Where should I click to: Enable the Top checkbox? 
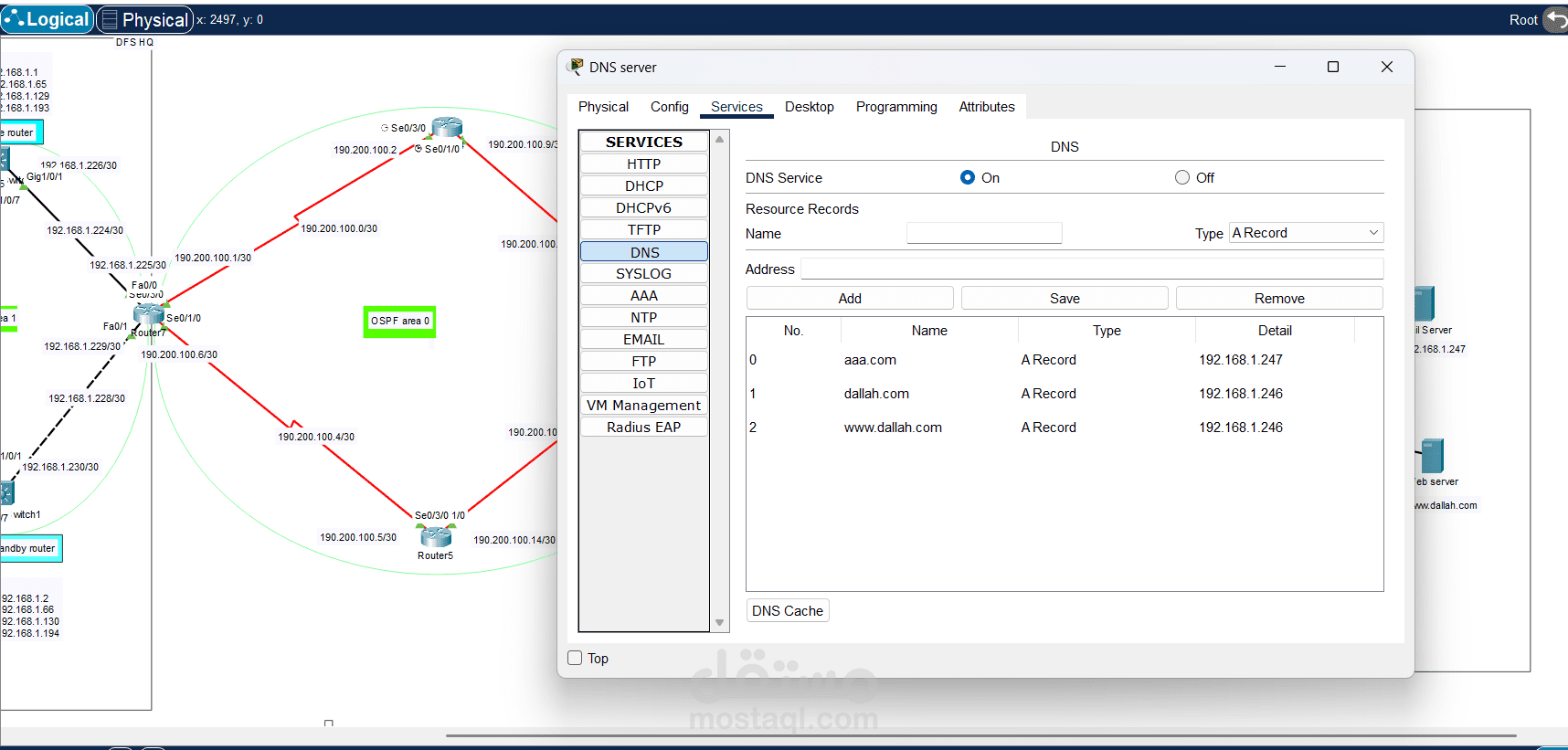575,658
